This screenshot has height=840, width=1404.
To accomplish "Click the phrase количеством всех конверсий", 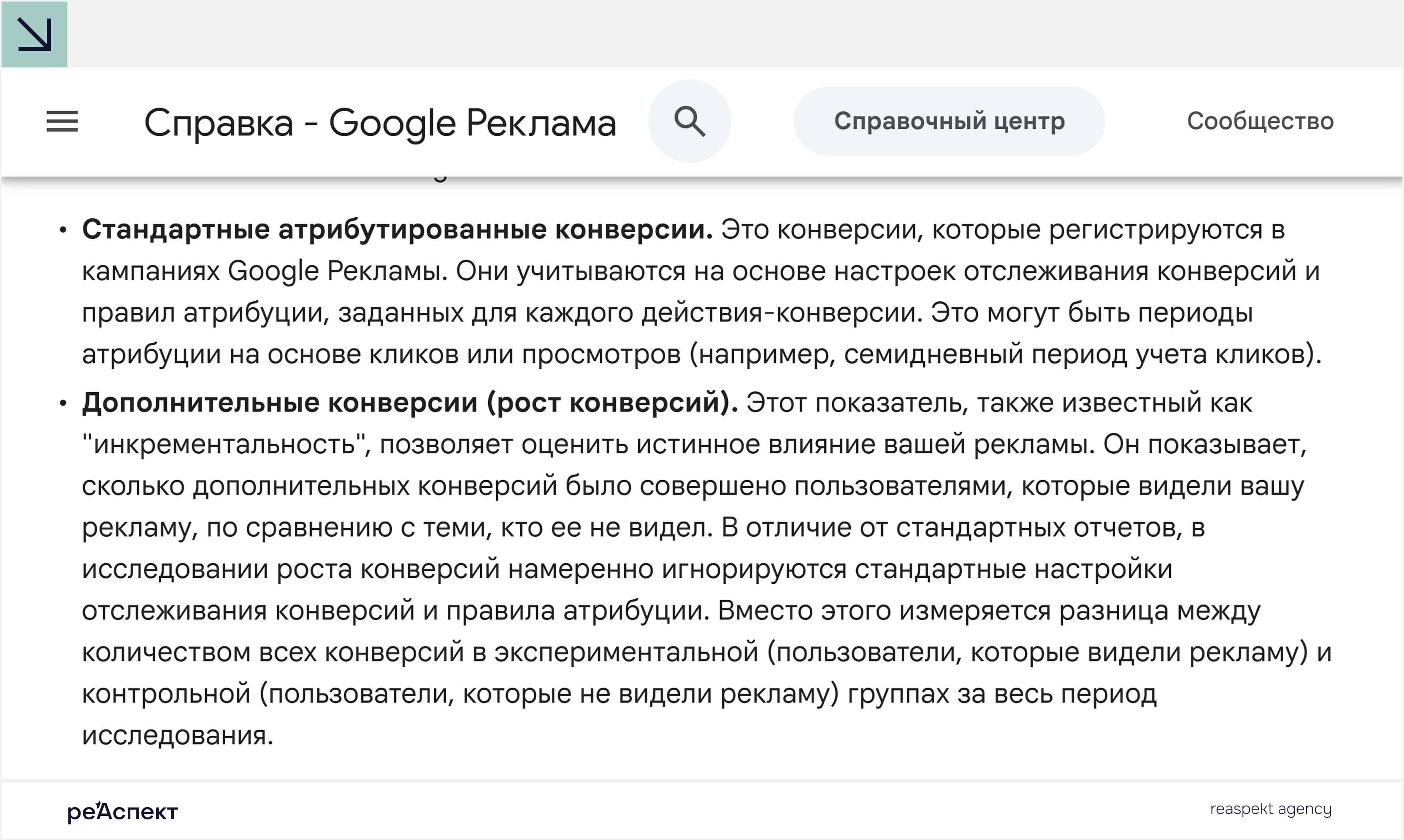I will click(x=273, y=652).
